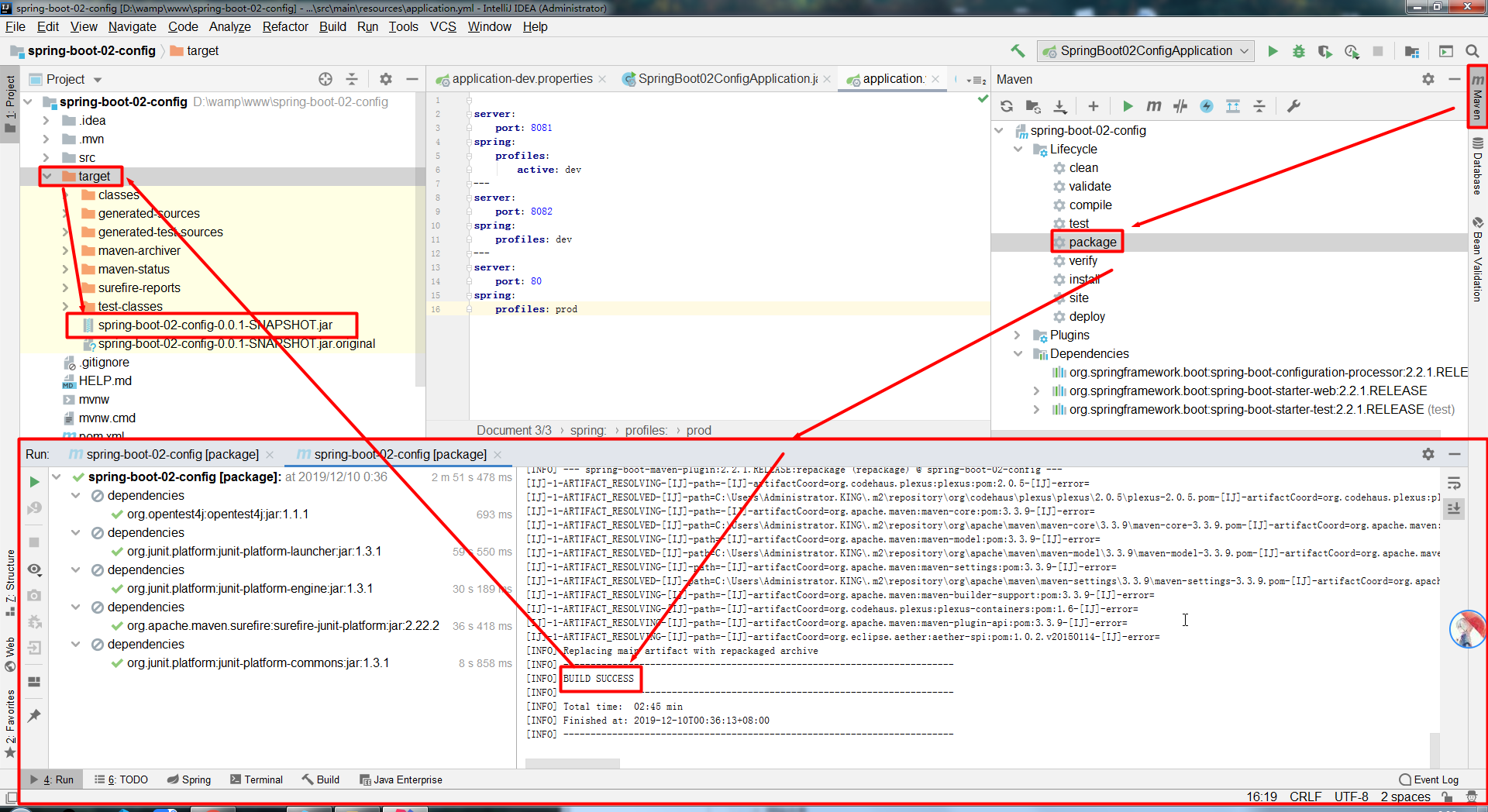Collapse the Lifecycle node in Maven
This screenshot has width=1488, height=812.
1018,150
